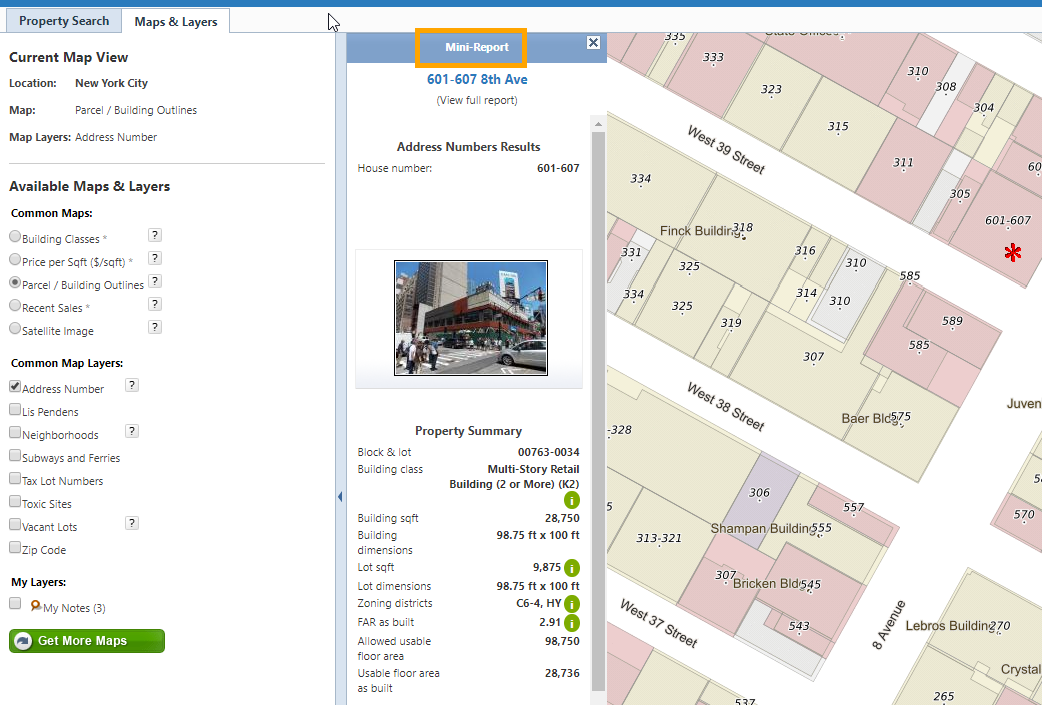Open help for Recent Sales map
Image resolution: width=1042 pixels, height=705 pixels.
(x=155, y=304)
